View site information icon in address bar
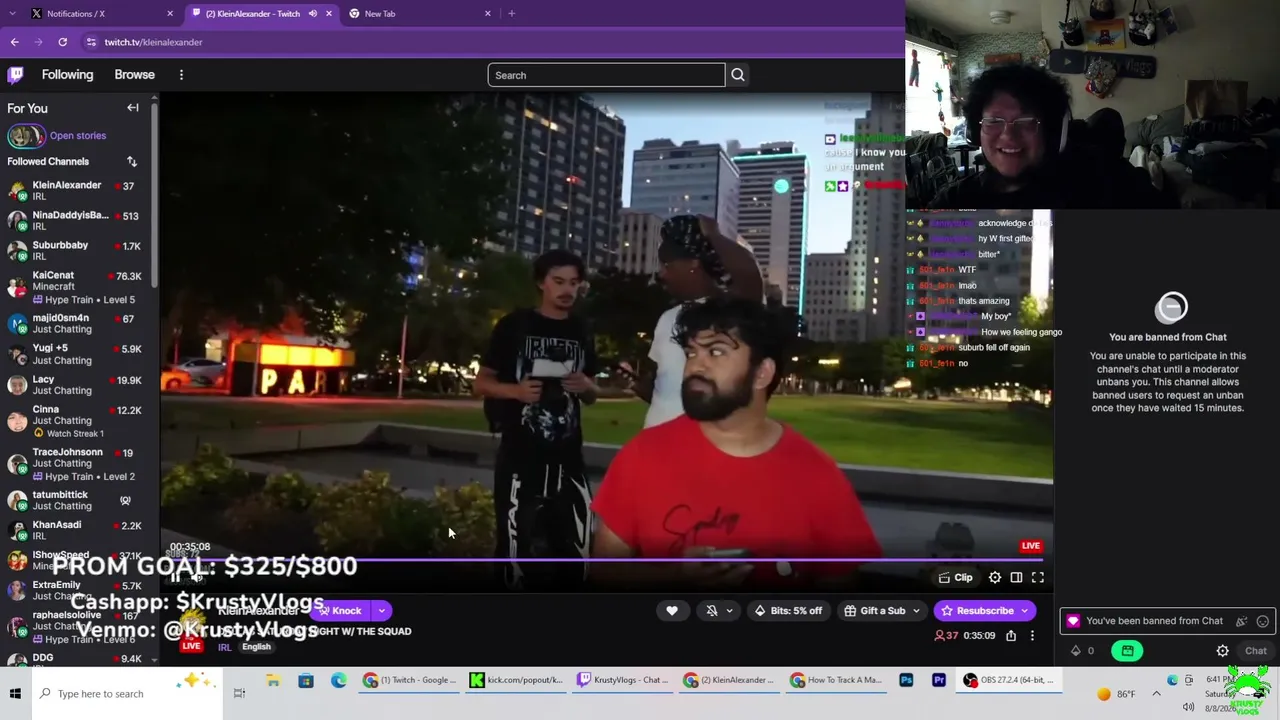1280x720 pixels. [91, 42]
